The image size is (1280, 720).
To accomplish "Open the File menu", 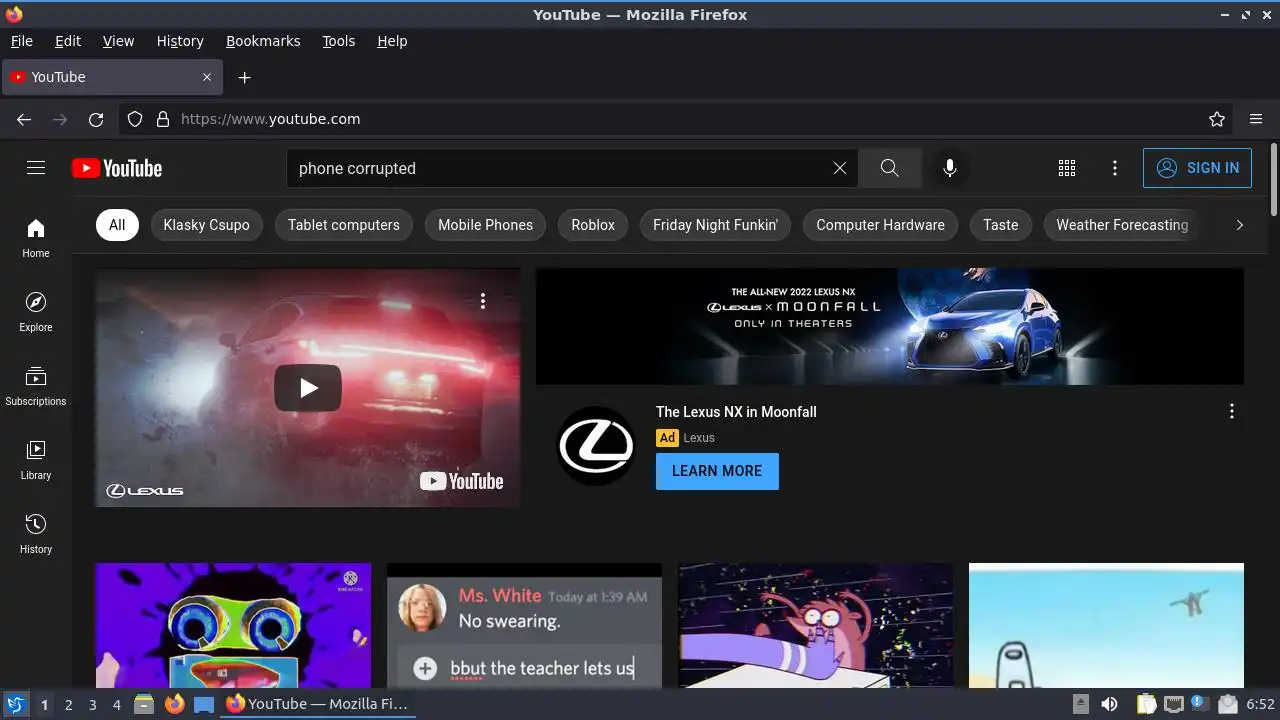I will 21,41.
